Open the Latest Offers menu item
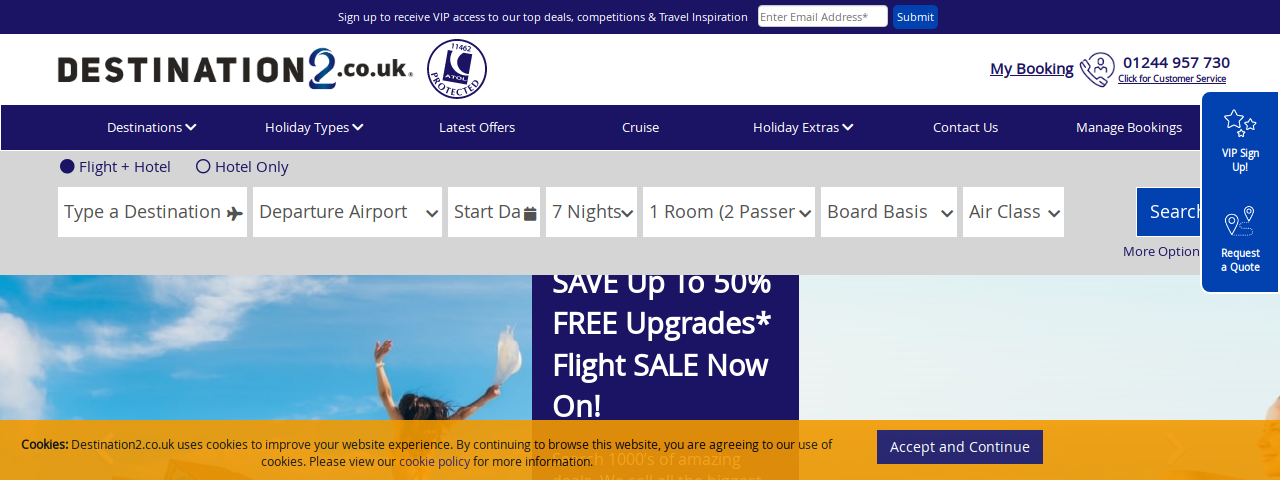The width and height of the screenshot is (1280, 480). [477, 127]
